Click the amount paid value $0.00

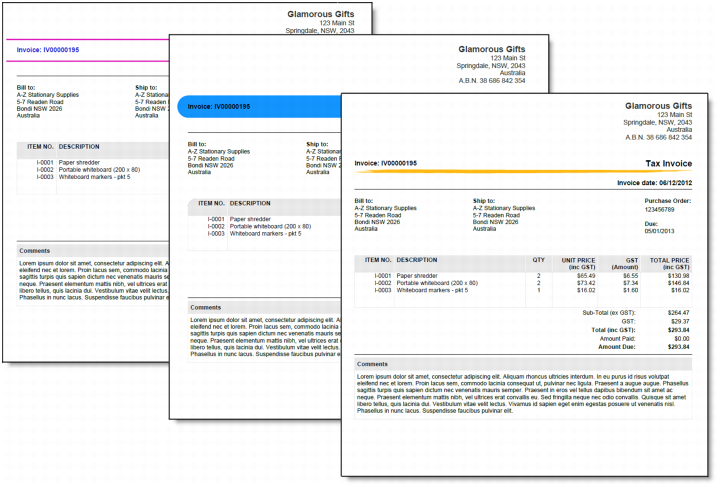tap(682, 339)
